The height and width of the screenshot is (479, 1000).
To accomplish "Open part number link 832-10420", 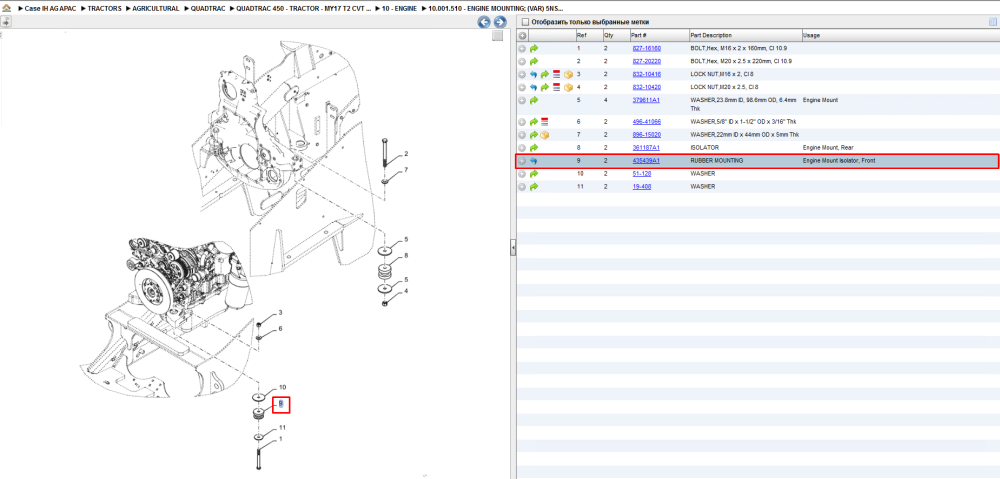I will point(646,87).
